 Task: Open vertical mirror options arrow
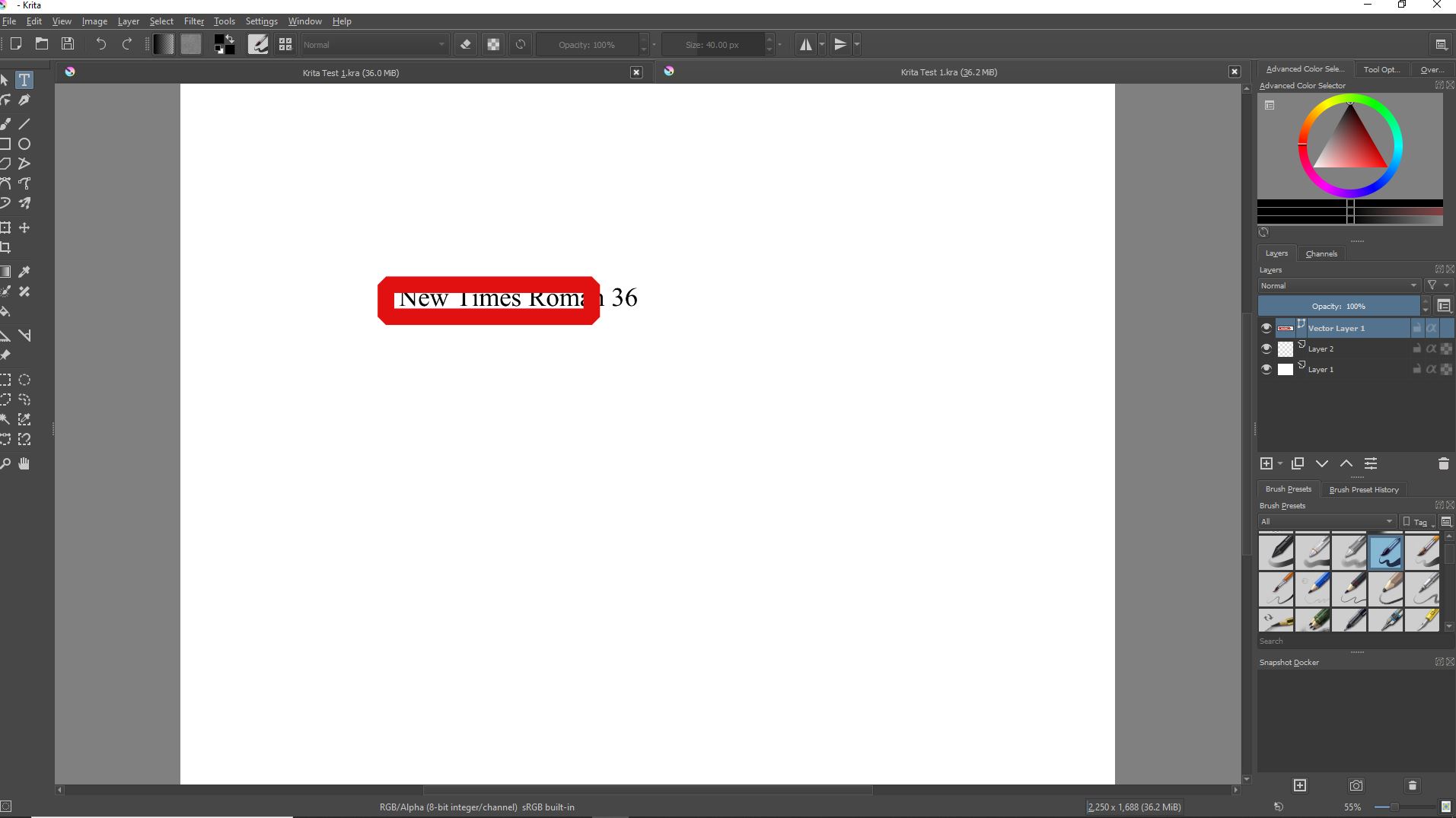pyautogui.click(x=857, y=44)
